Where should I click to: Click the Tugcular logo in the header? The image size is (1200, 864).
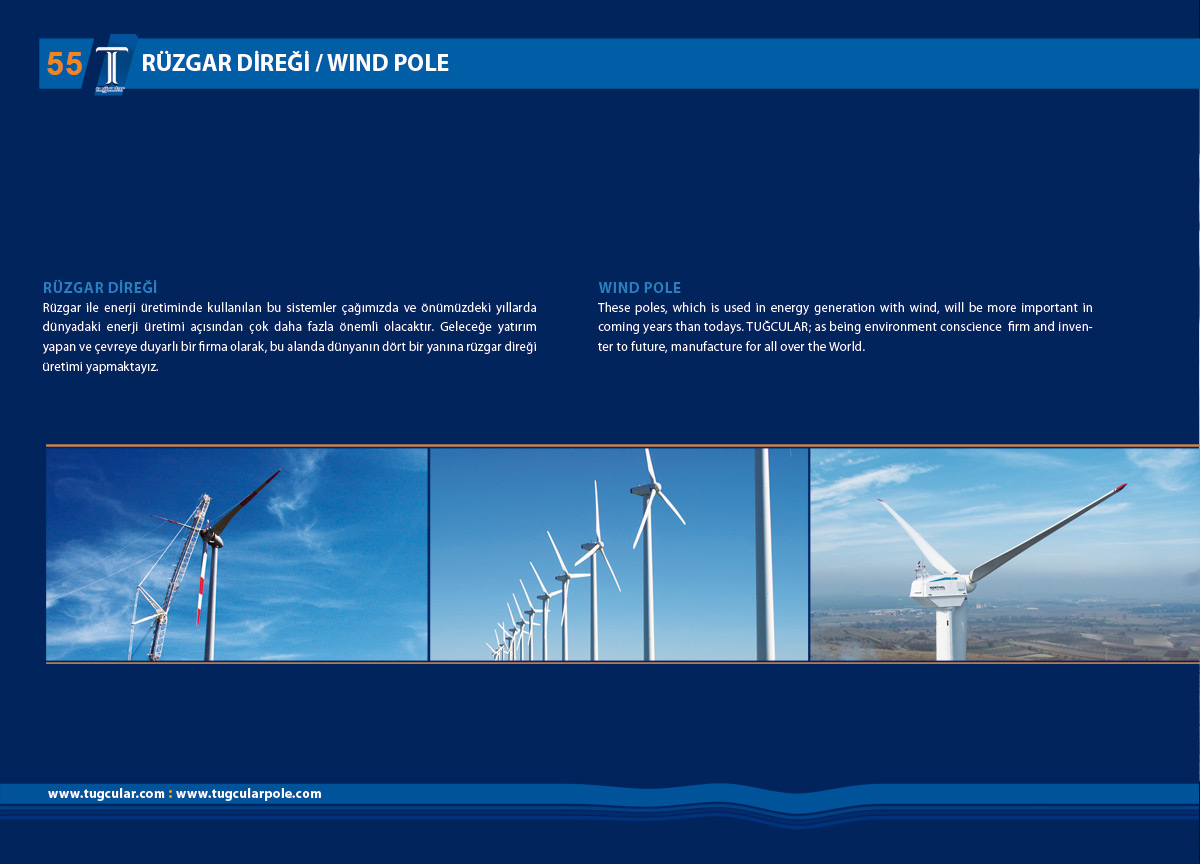click(110, 69)
